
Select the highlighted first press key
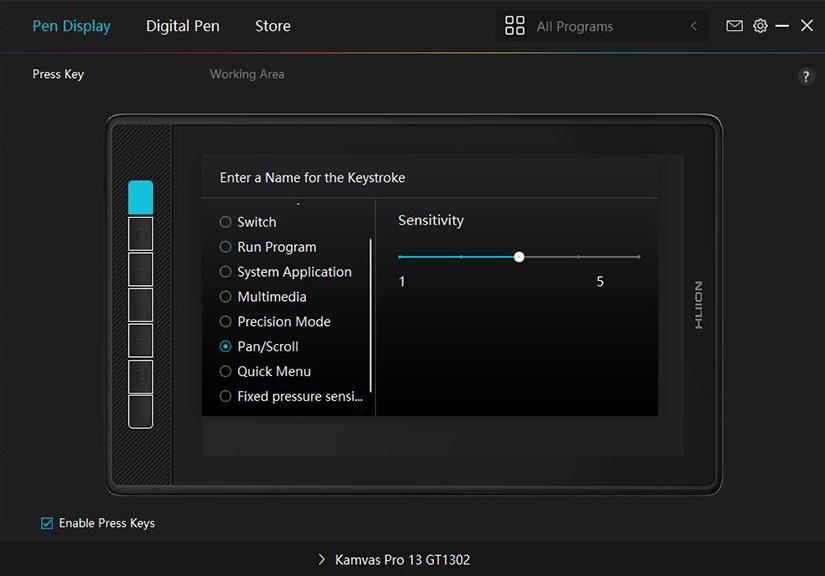tap(141, 197)
